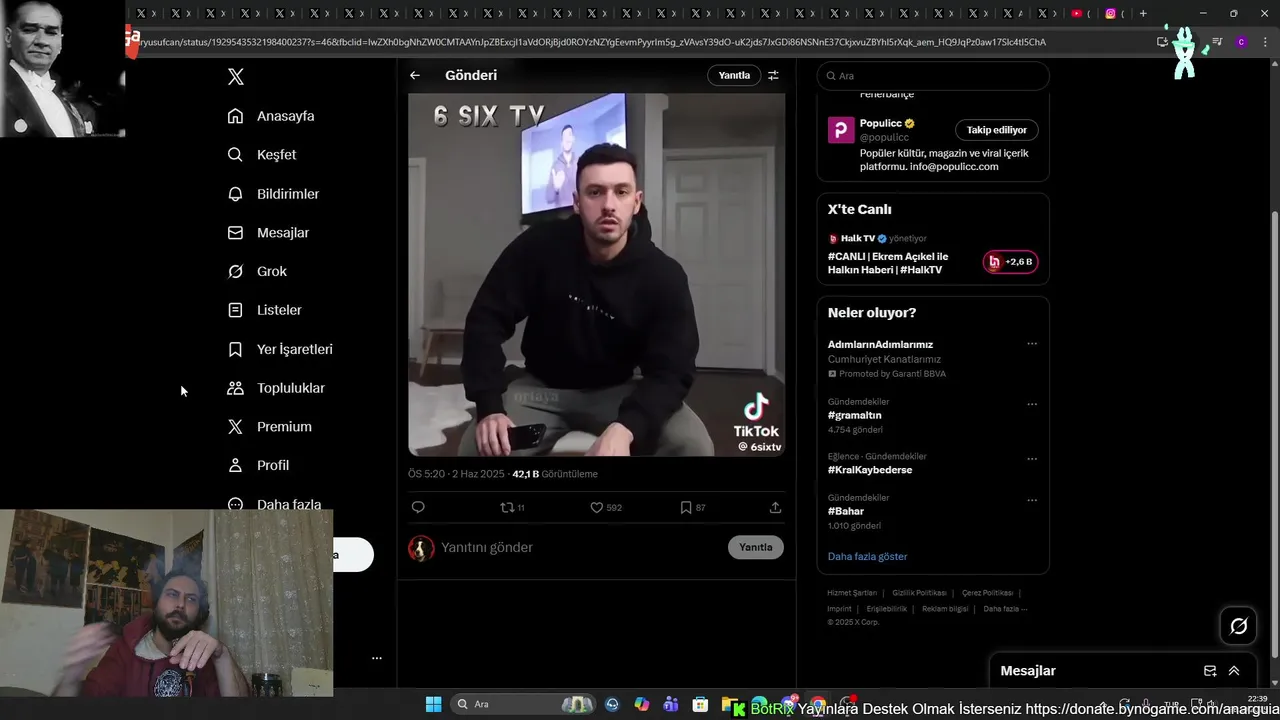Screen dimensions: 1280x720
Task: Open more options for AdımlarınAdımlarımız trend
Action: 1032,344
